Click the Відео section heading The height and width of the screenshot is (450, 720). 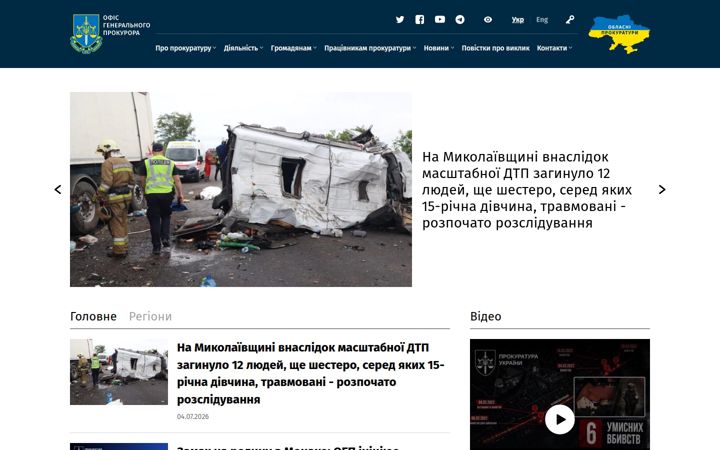(x=485, y=316)
